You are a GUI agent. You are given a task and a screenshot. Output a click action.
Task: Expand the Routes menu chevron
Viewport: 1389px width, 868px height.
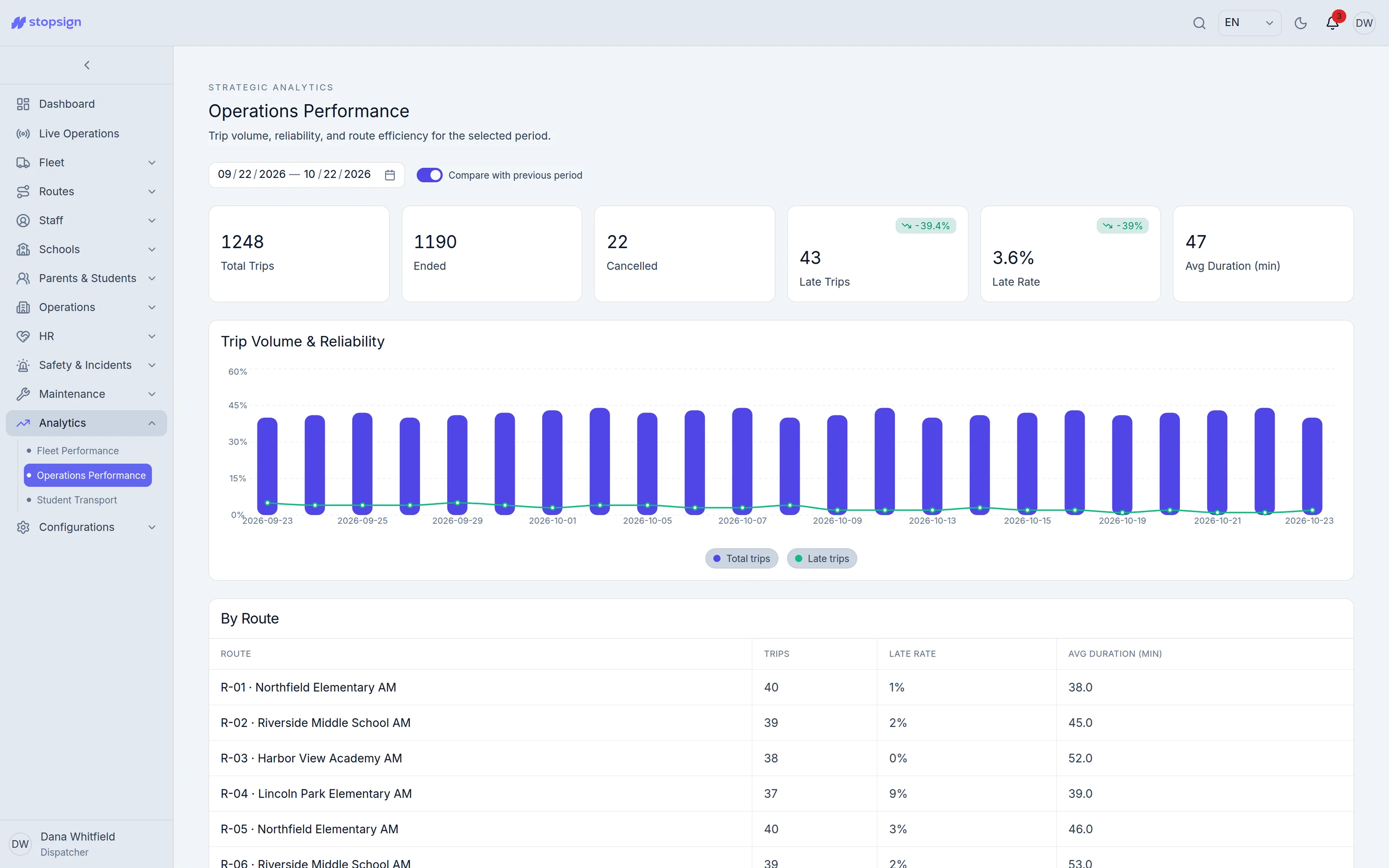click(152, 192)
